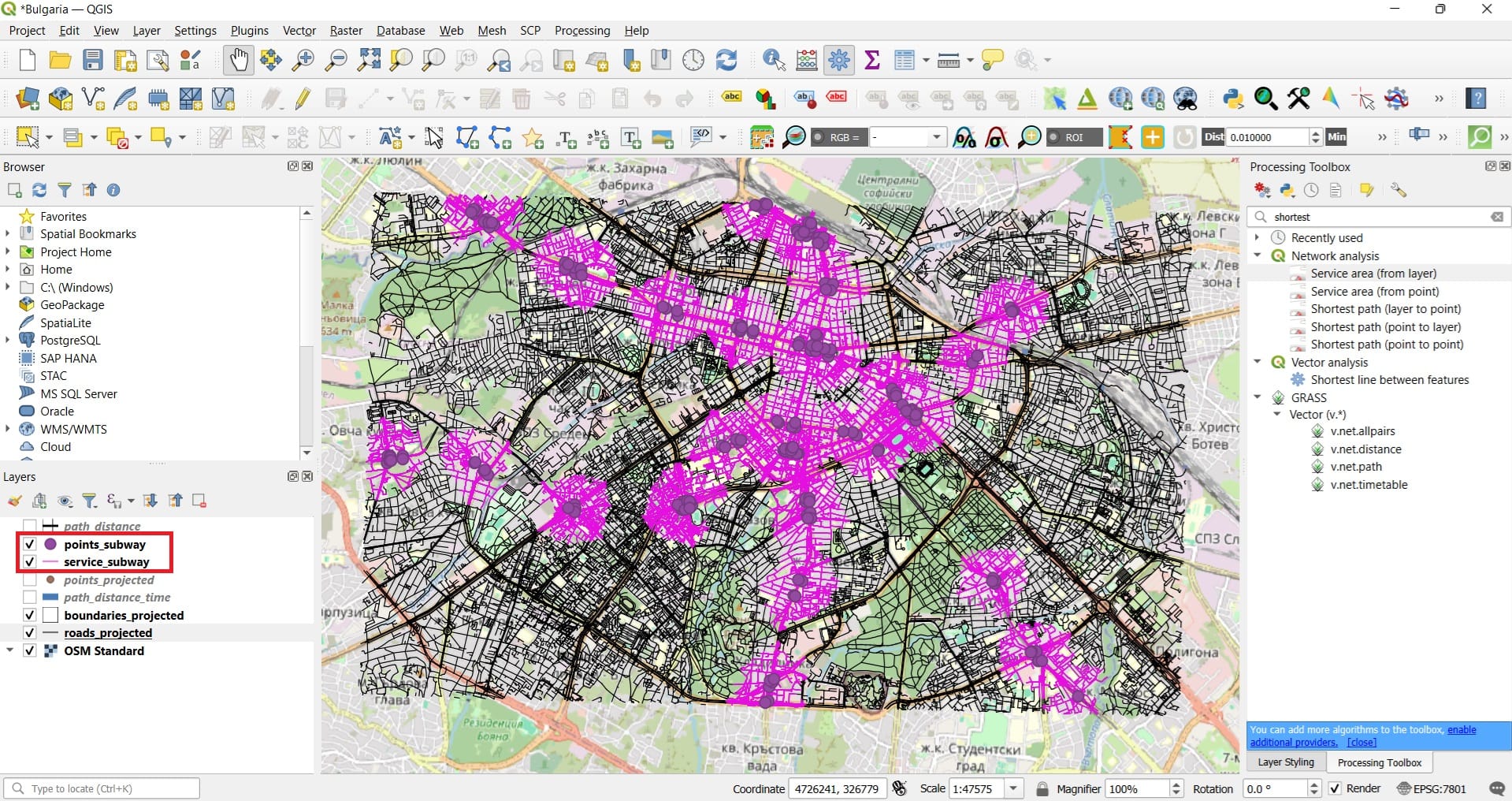Image resolution: width=1512 pixels, height=801 pixels.
Task: Collapse the Network analysis group
Action: [x=1258, y=255]
